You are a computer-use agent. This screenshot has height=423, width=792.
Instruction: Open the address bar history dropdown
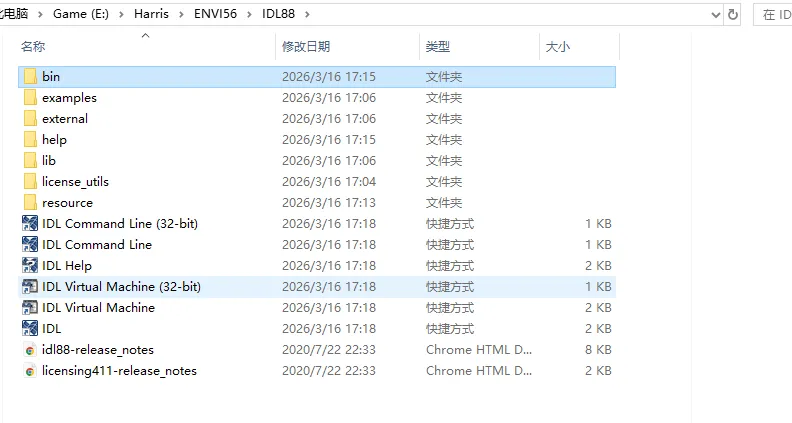click(x=715, y=15)
